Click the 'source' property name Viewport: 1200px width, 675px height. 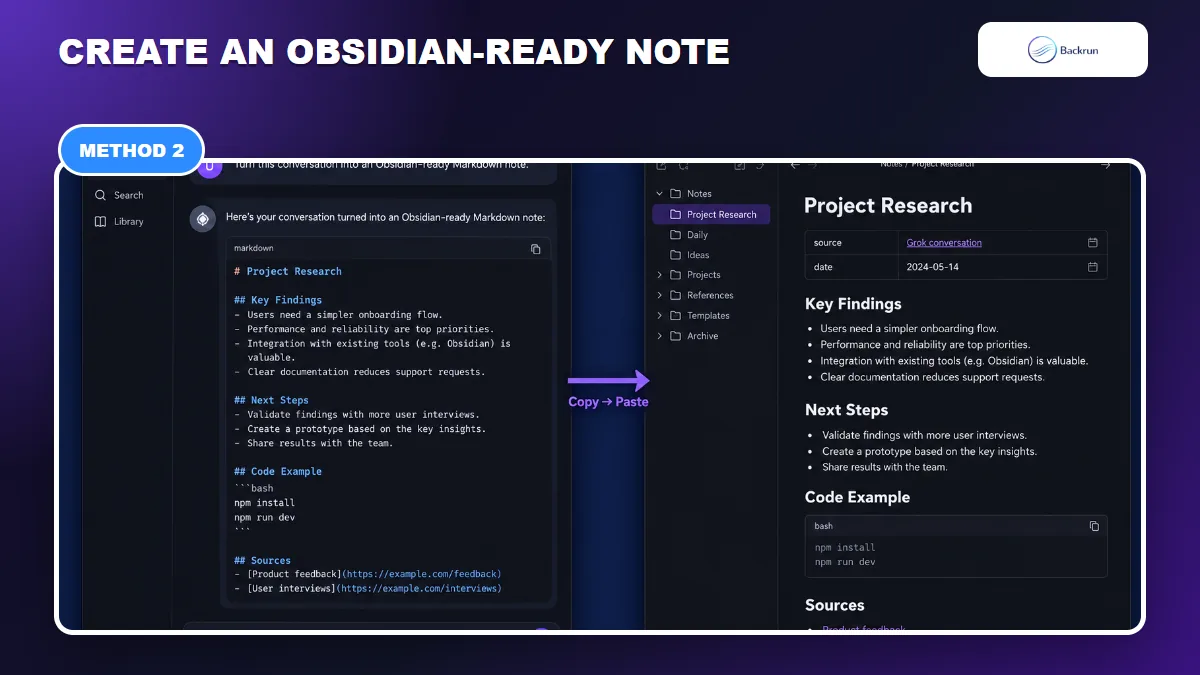[x=828, y=243]
